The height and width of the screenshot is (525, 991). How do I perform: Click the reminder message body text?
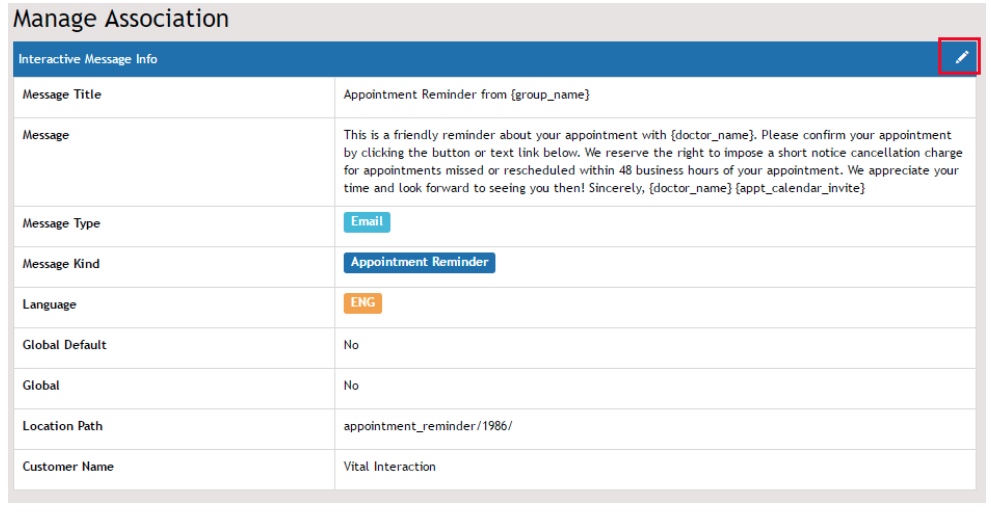[652, 161]
